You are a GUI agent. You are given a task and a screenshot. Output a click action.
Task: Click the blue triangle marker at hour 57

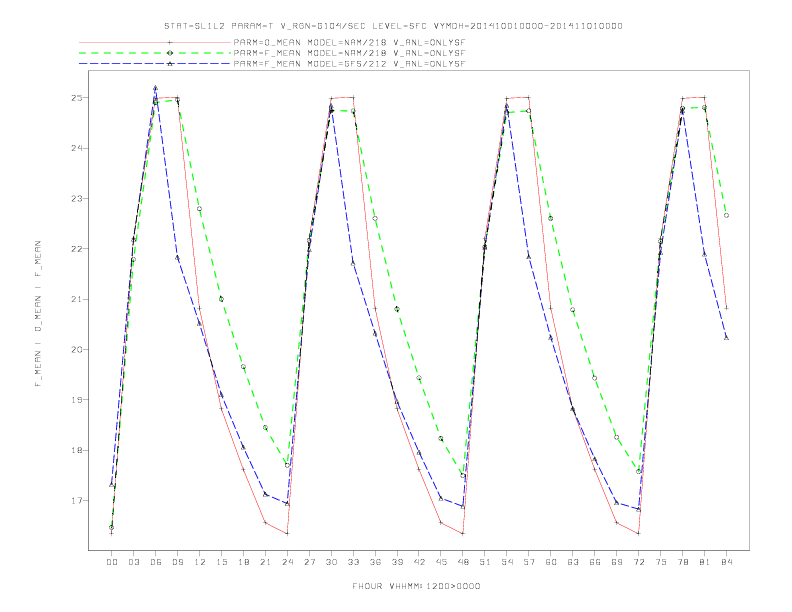coord(529,257)
